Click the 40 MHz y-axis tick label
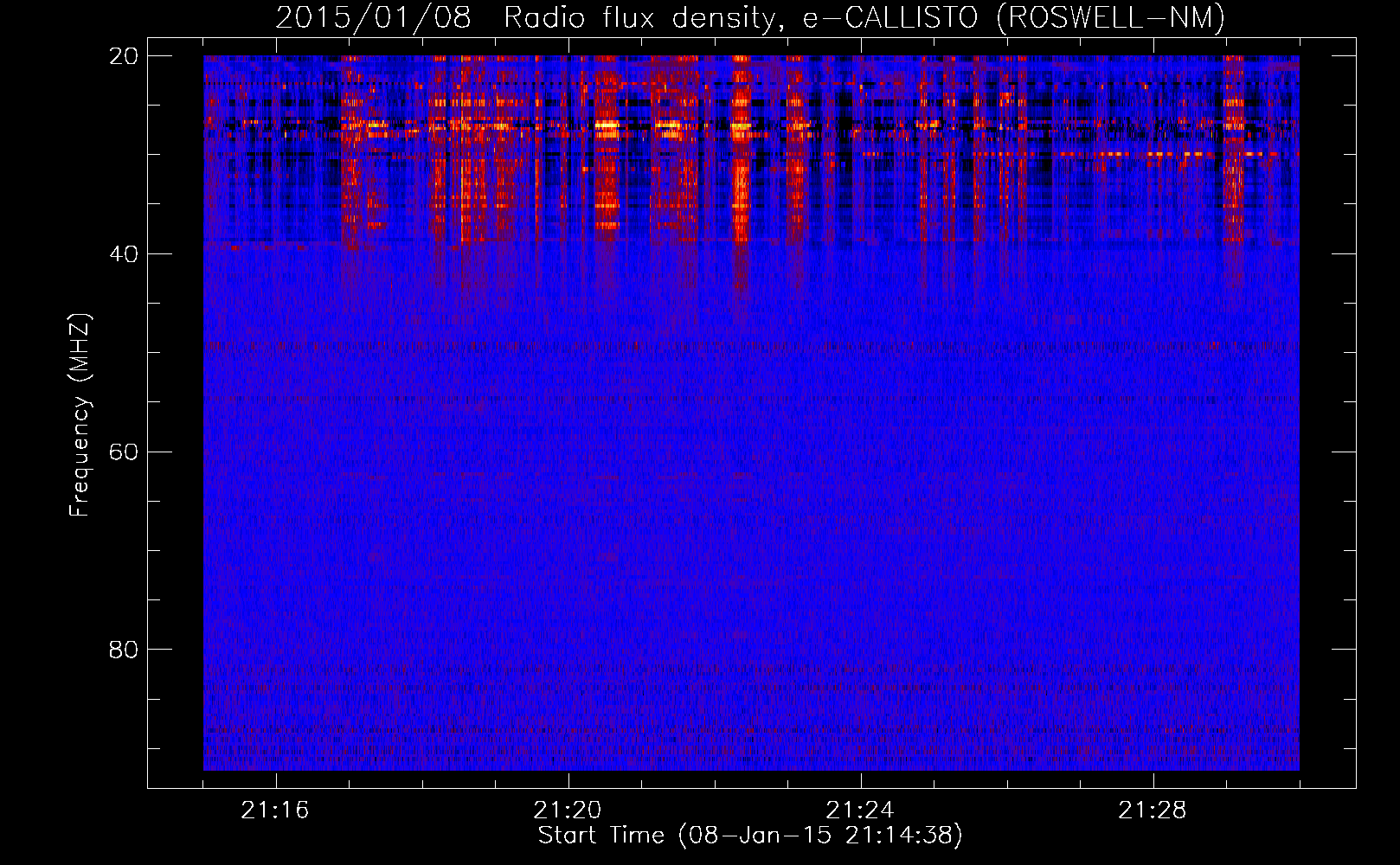Image resolution: width=1400 pixels, height=865 pixels. click(124, 254)
